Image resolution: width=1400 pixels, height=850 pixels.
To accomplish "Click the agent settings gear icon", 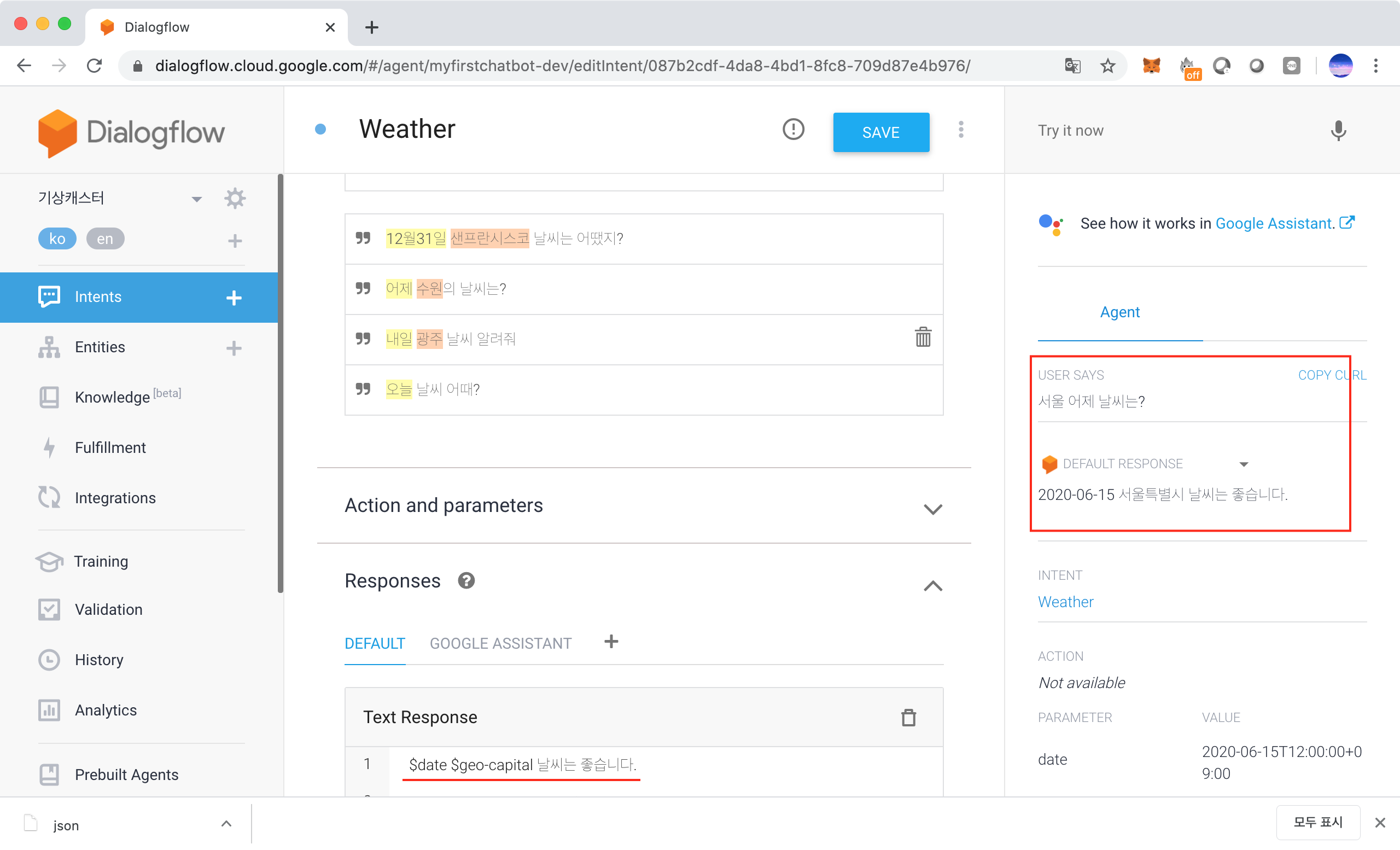I will pos(235,199).
